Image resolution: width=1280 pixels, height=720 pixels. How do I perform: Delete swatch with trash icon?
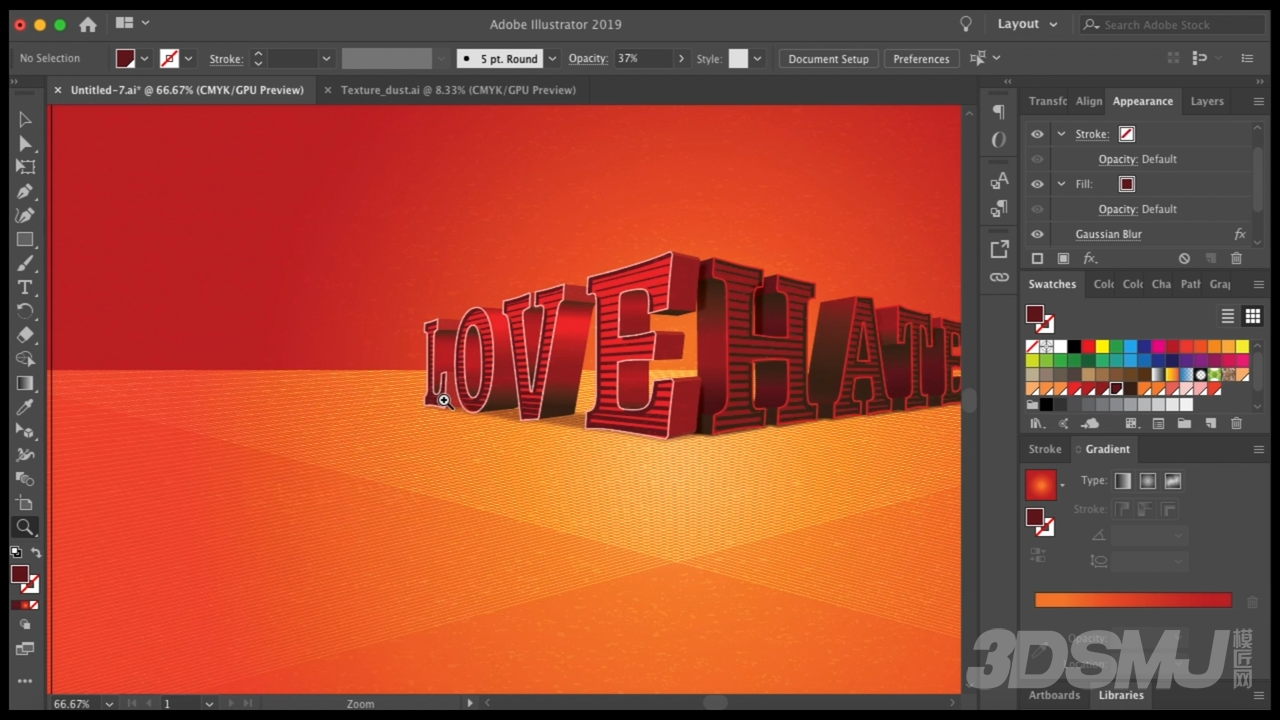coord(1236,424)
